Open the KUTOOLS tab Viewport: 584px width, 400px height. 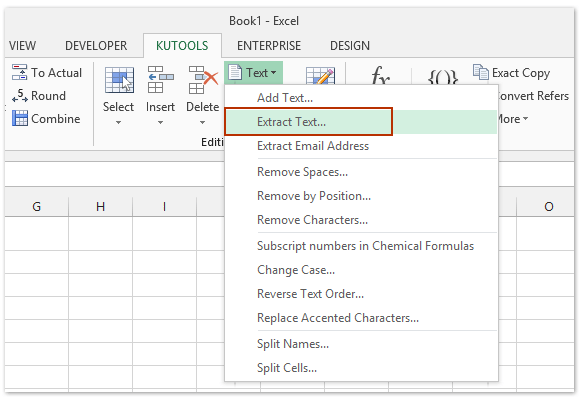182,46
